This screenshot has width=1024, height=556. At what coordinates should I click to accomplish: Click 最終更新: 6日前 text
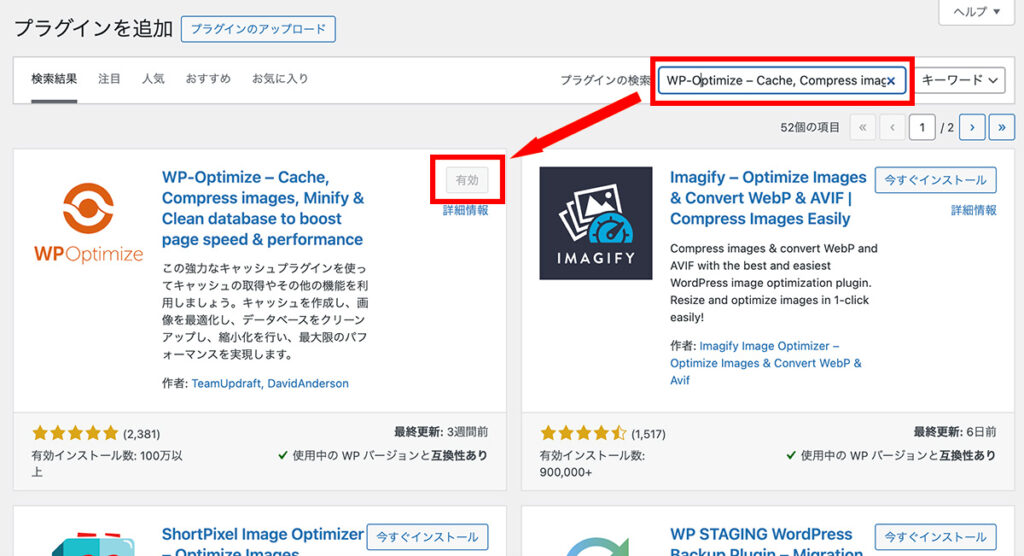pyautogui.click(x=955, y=432)
